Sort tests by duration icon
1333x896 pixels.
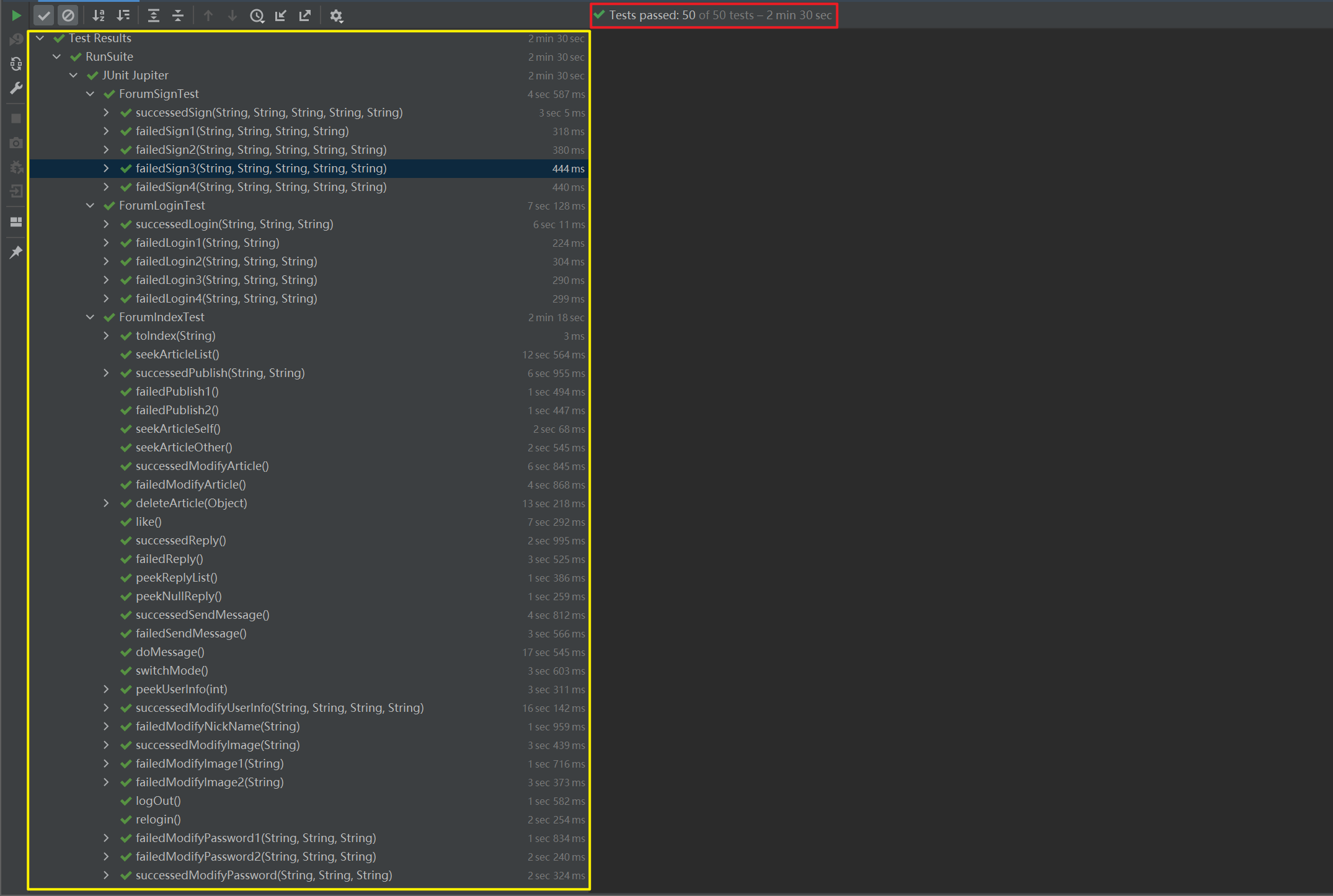123,16
